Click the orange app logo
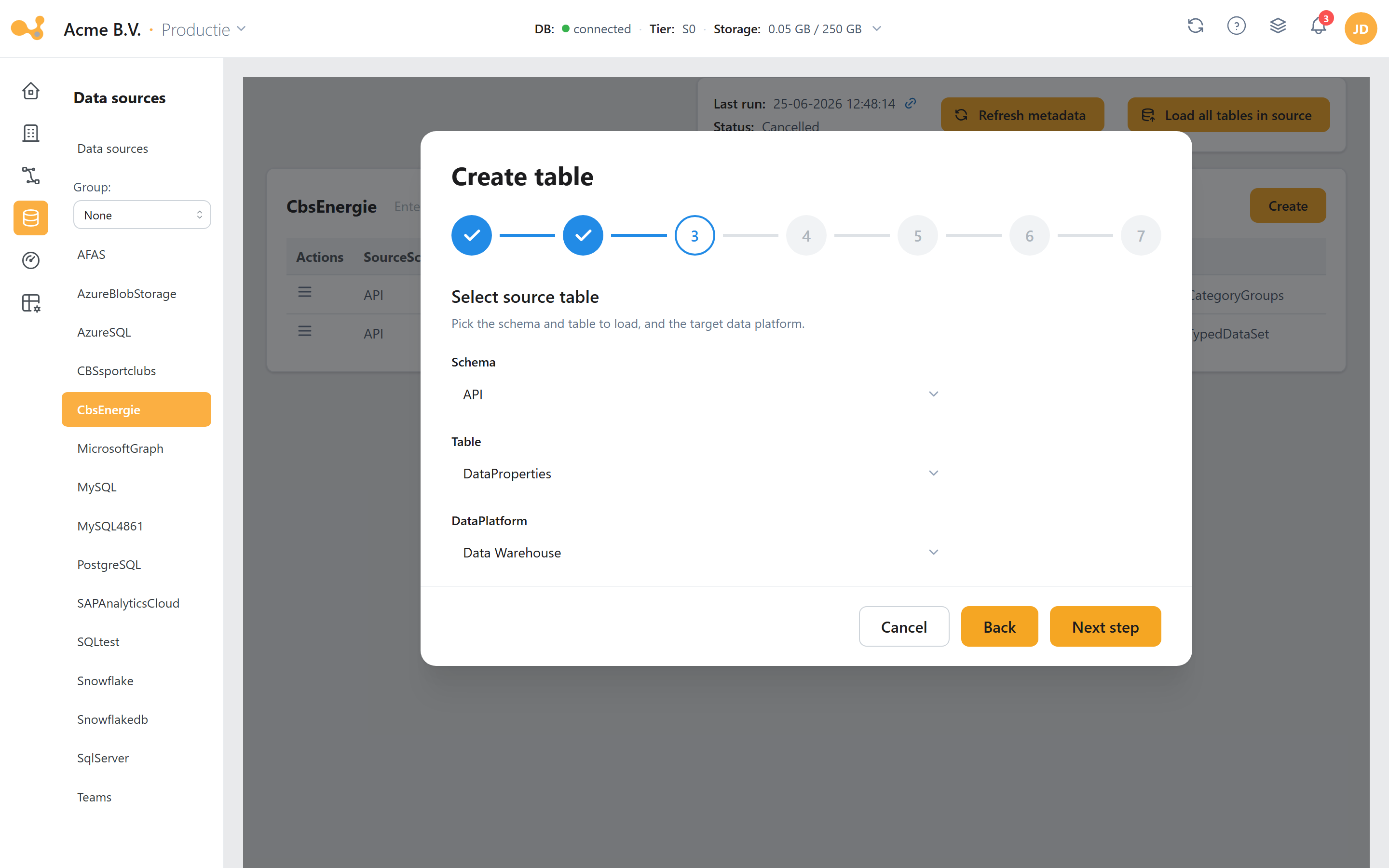Viewport: 1389px width, 868px height. 27,27
